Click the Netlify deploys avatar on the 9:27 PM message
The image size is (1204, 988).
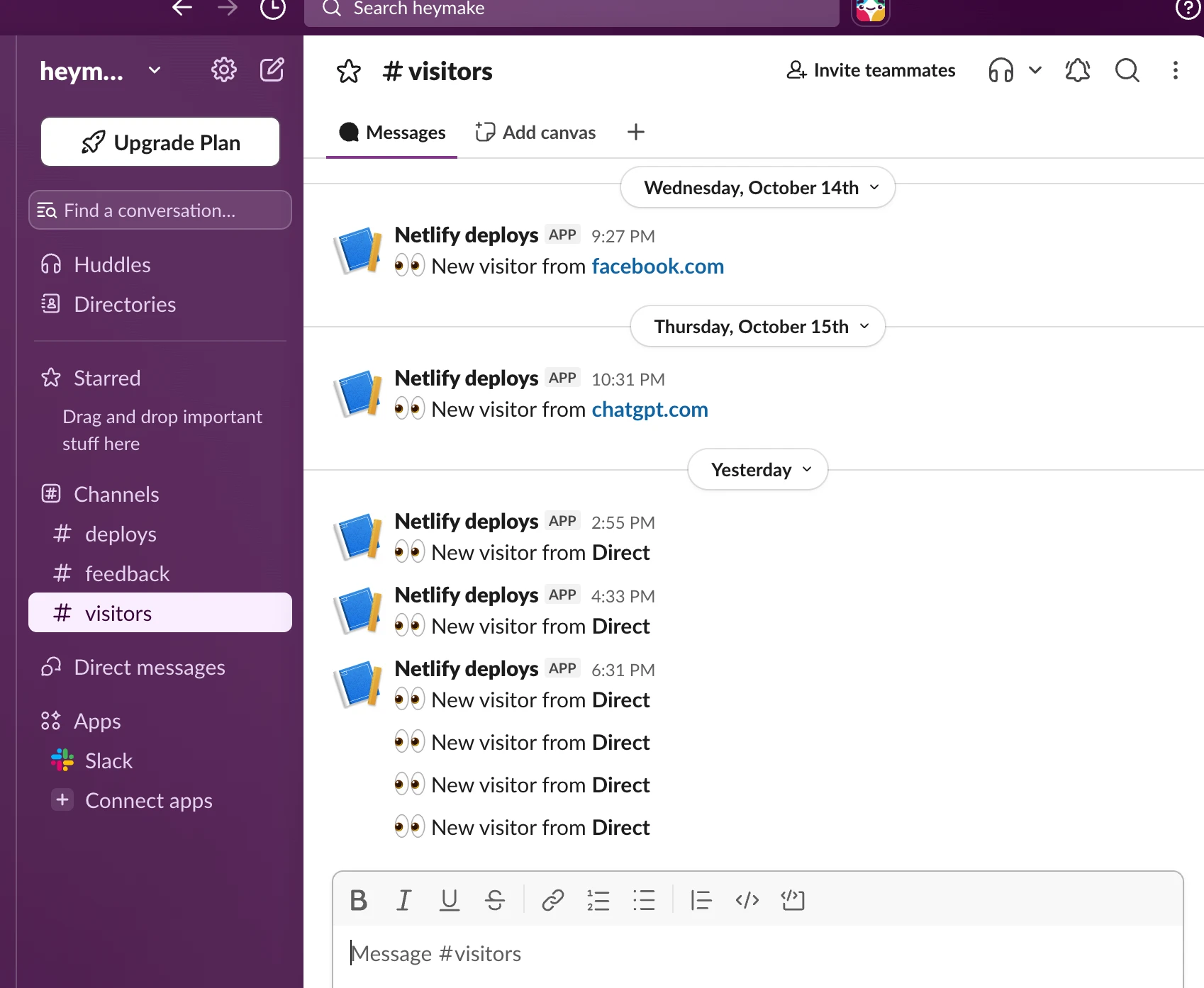358,249
